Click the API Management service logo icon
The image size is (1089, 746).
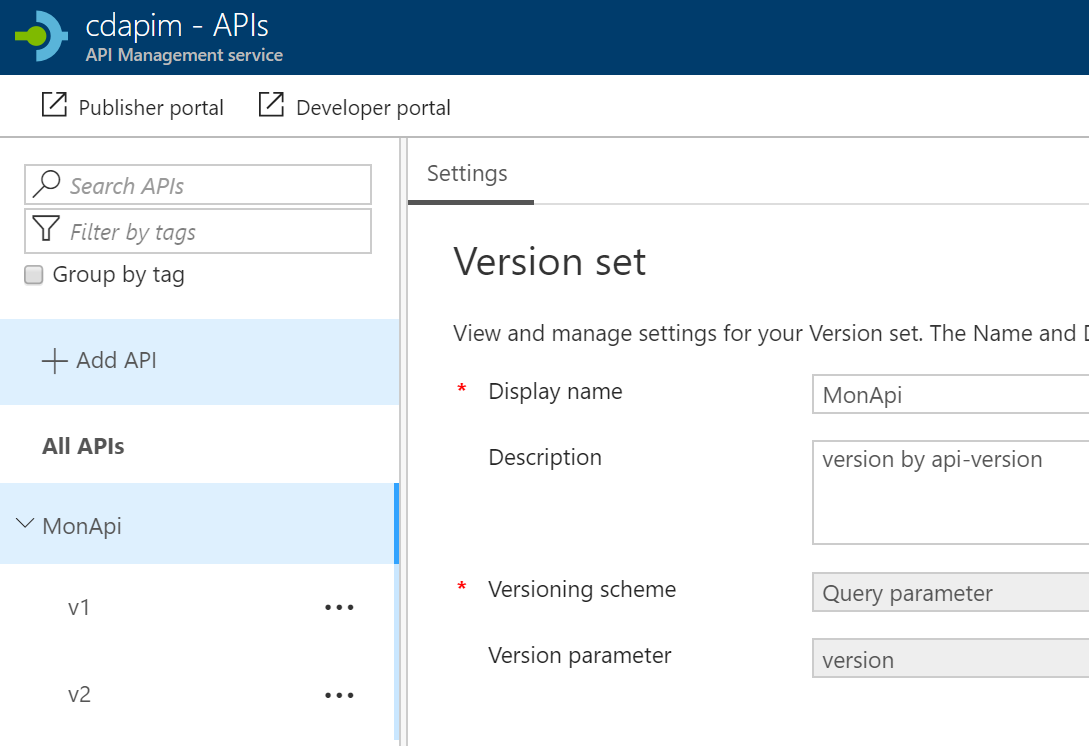coord(42,36)
